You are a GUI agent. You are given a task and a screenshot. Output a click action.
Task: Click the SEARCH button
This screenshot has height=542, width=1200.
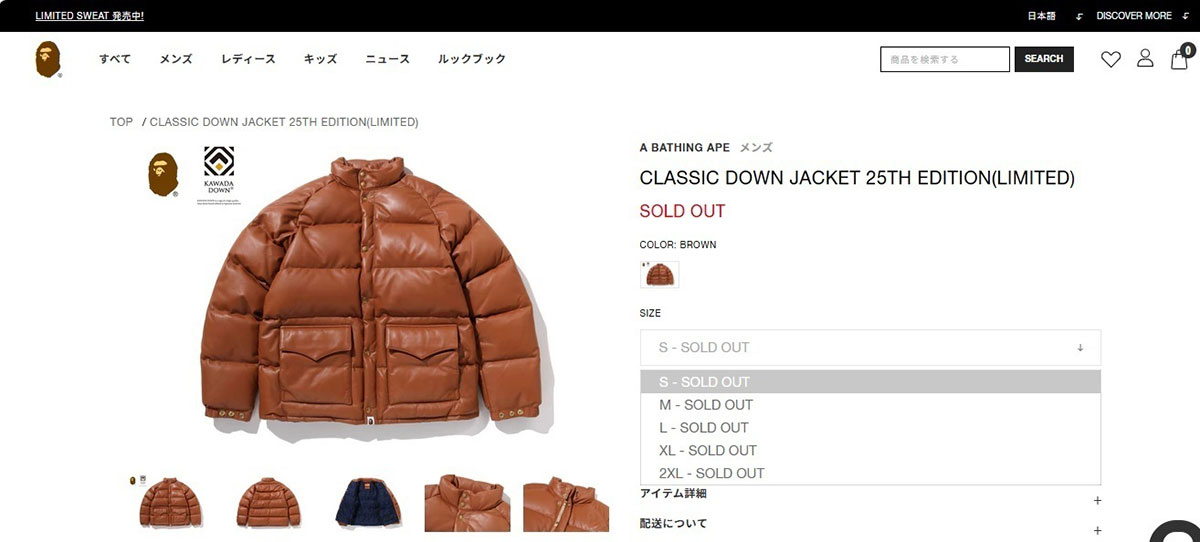click(1044, 59)
